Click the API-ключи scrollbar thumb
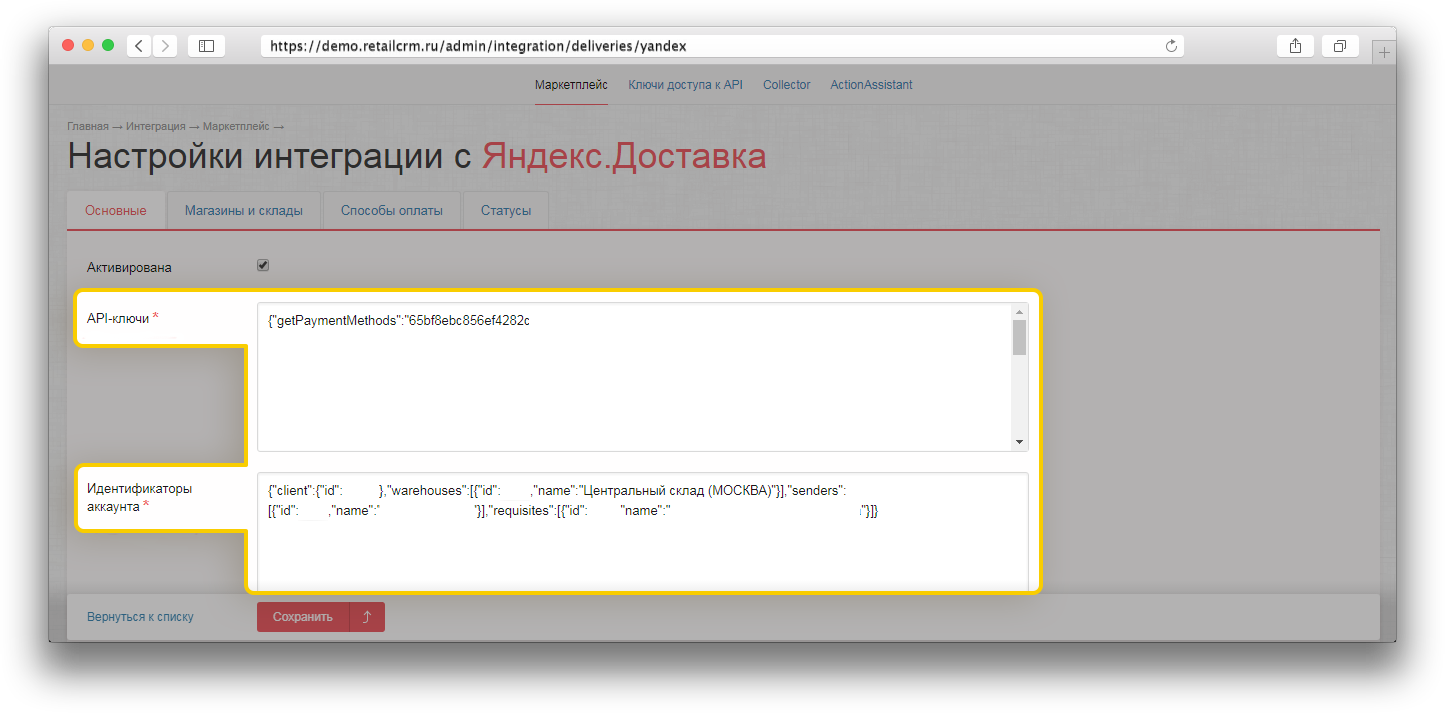 pos(1019,338)
